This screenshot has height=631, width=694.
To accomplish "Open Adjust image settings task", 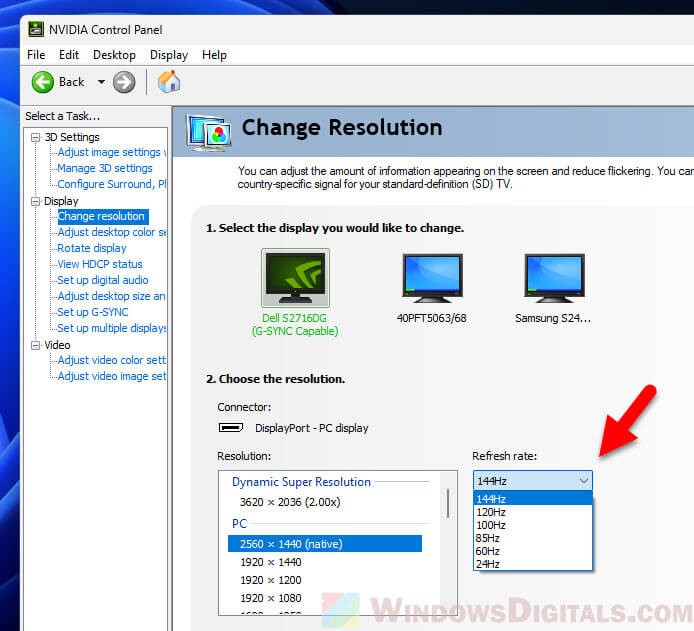I will [112, 152].
